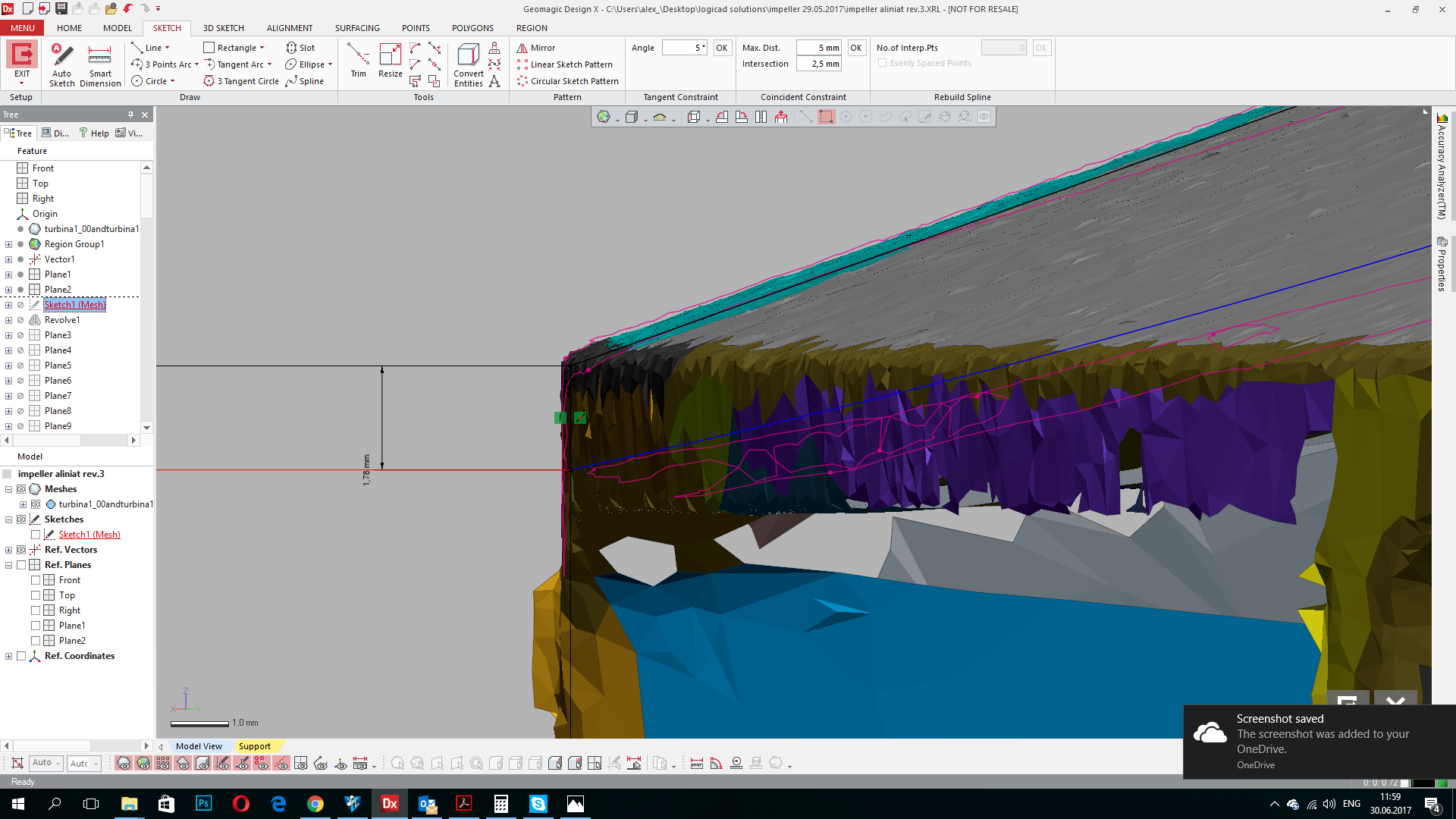Viewport: 1456px width, 819px height.
Task: Toggle Top plane visibility checkbox
Action: pos(36,595)
